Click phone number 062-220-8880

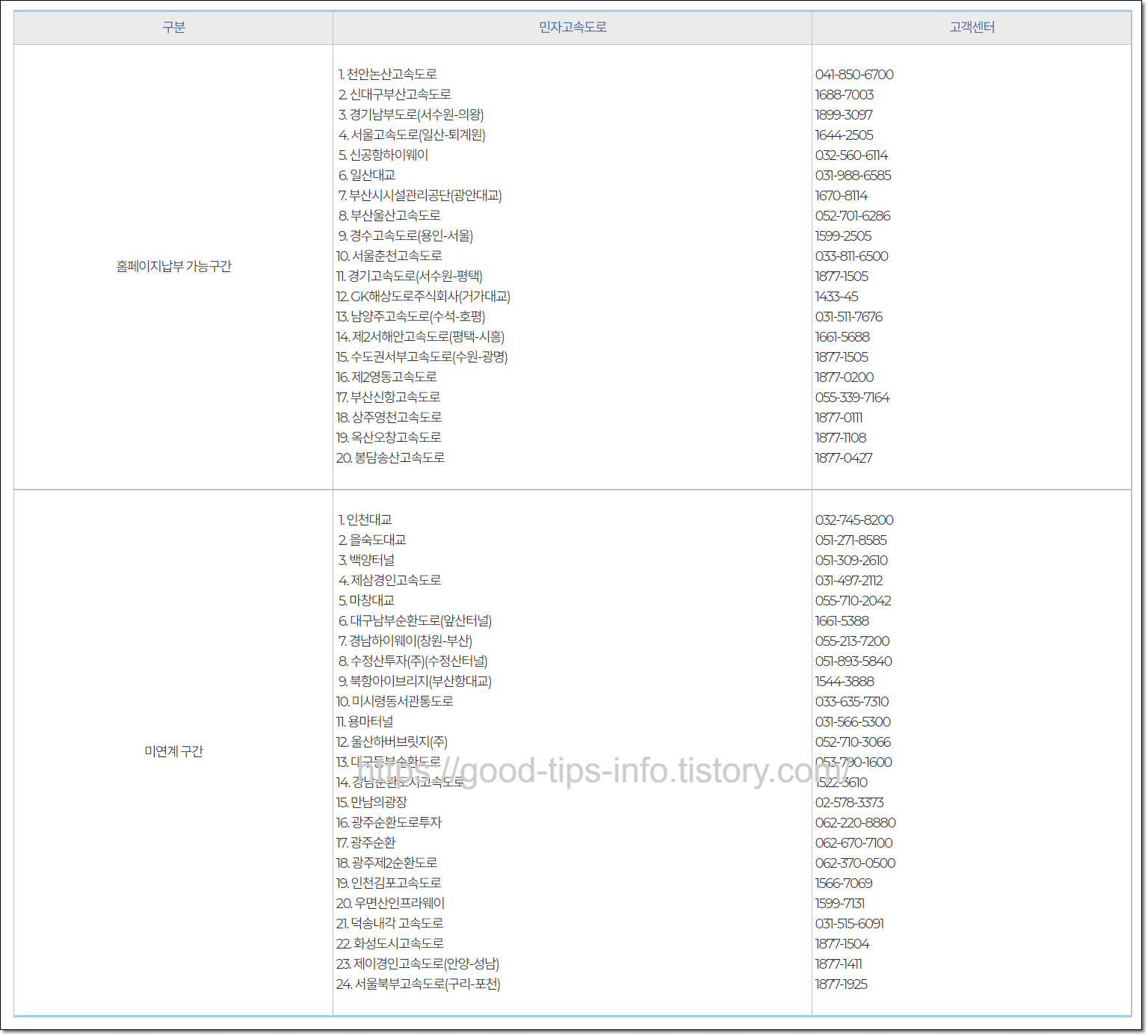[x=856, y=823]
